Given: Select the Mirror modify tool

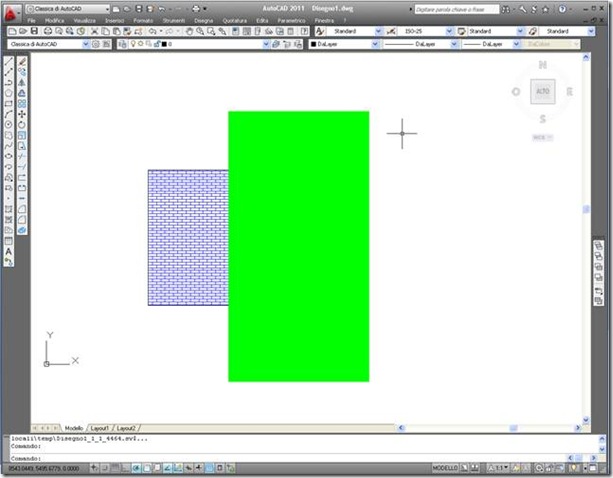Looking at the screenshot, I should tap(22, 82).
